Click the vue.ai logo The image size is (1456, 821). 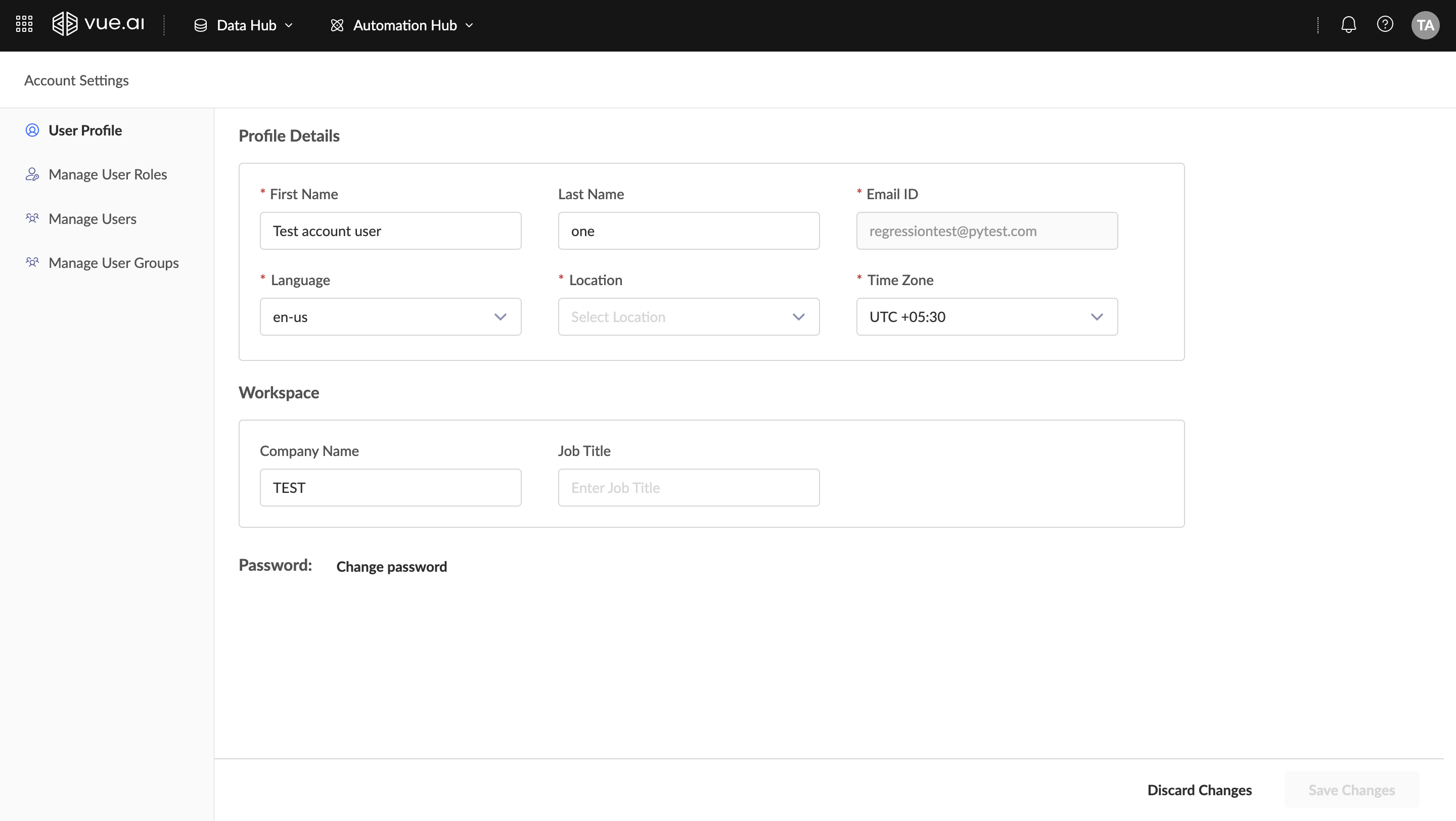(99, 24)
